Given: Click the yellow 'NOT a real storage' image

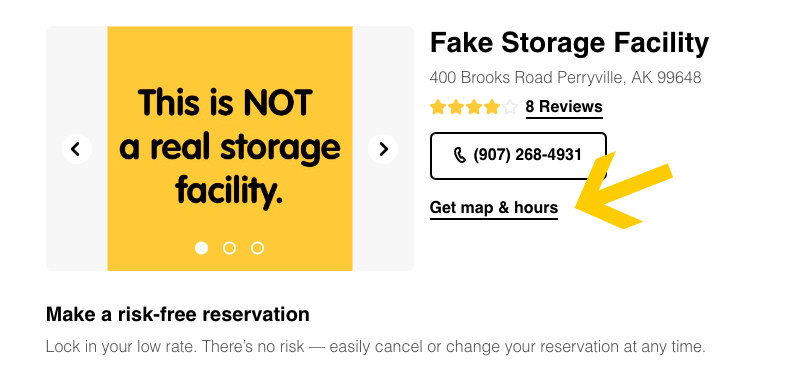Looking at the screenshot, I should point(230,149).
